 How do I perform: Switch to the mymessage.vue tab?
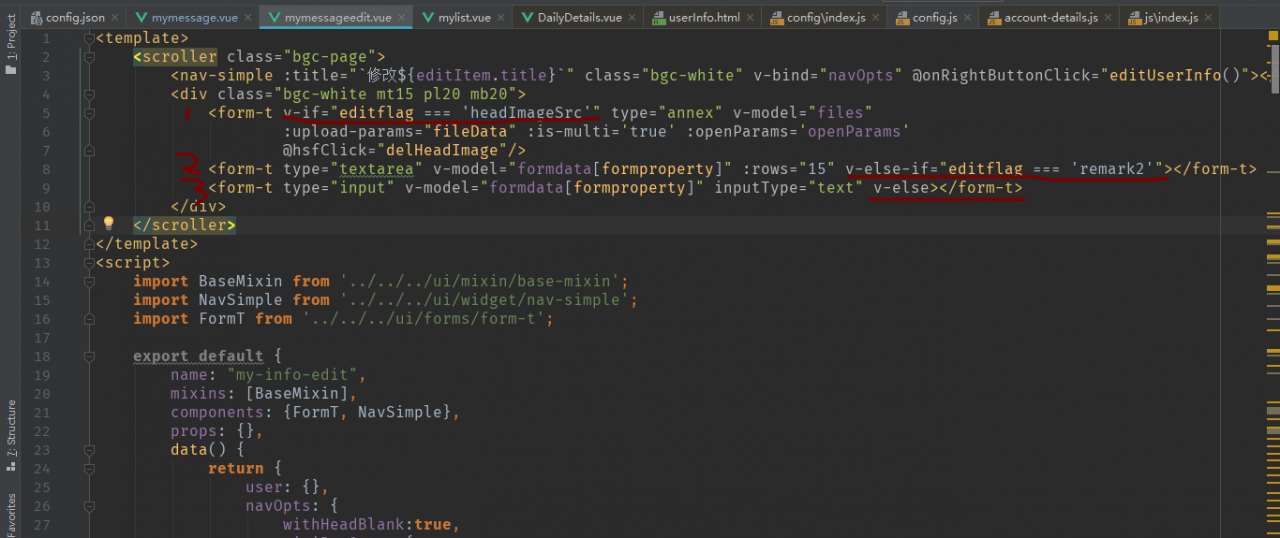(x=194, y=18)
